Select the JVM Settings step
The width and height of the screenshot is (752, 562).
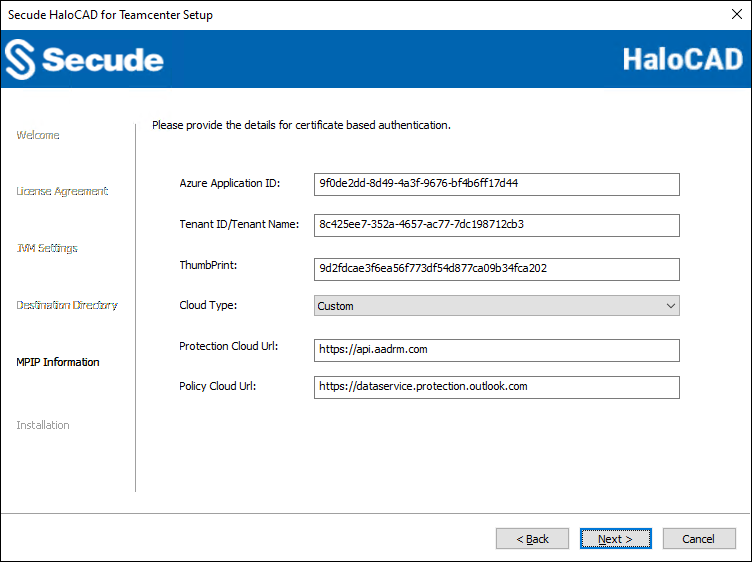pos(47,248)
